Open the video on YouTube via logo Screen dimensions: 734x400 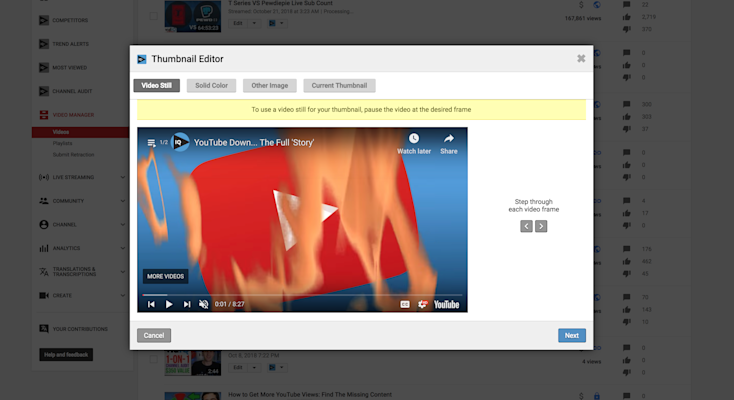click(x=446, y=304)
